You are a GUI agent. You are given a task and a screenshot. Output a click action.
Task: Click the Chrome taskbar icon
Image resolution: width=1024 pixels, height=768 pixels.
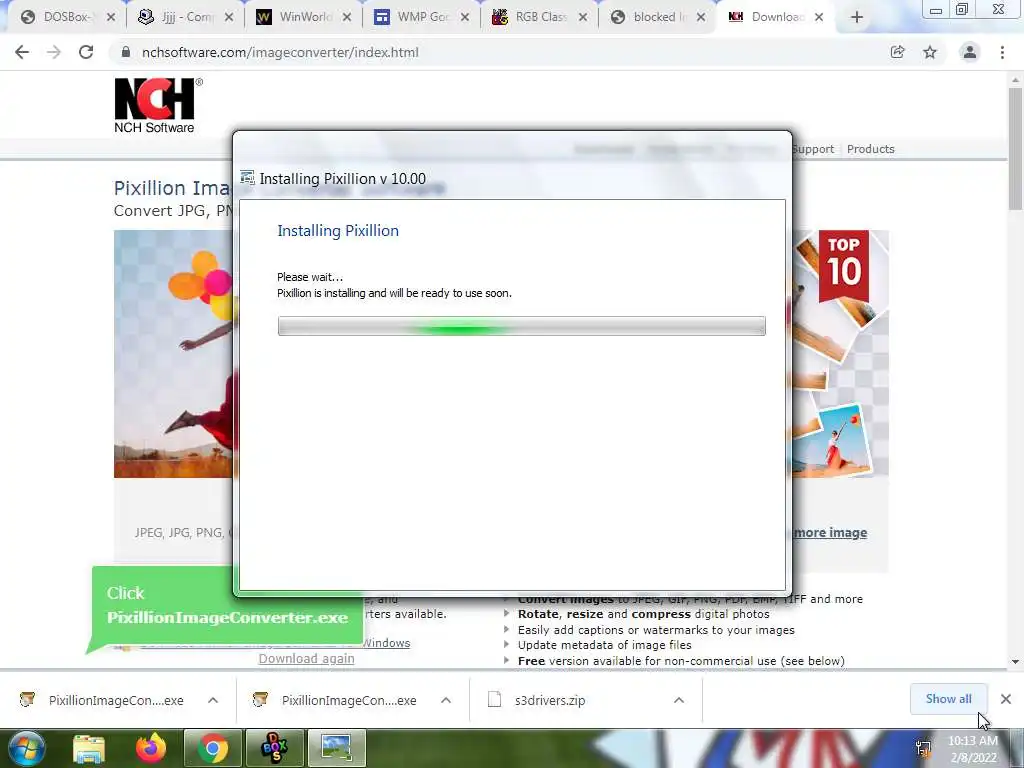pos(212,748)
